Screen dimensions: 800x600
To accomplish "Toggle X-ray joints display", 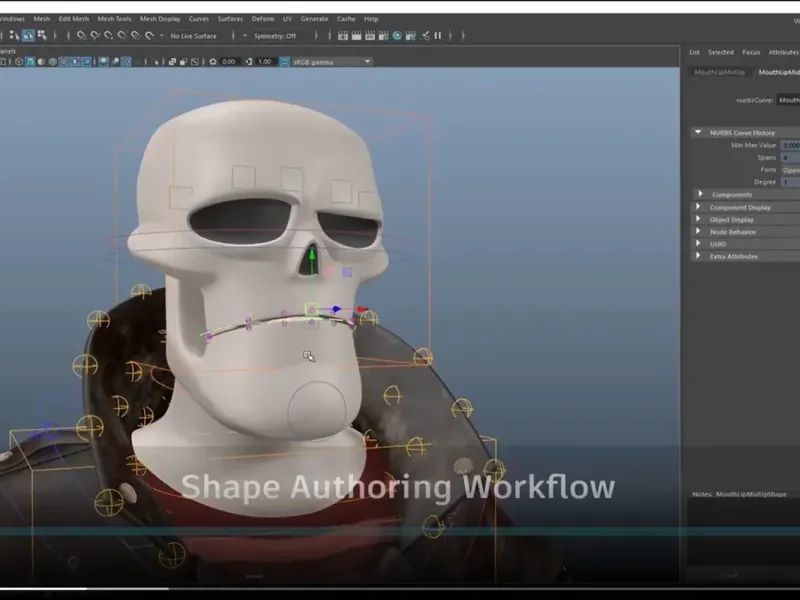I will (x=195, y=62).
